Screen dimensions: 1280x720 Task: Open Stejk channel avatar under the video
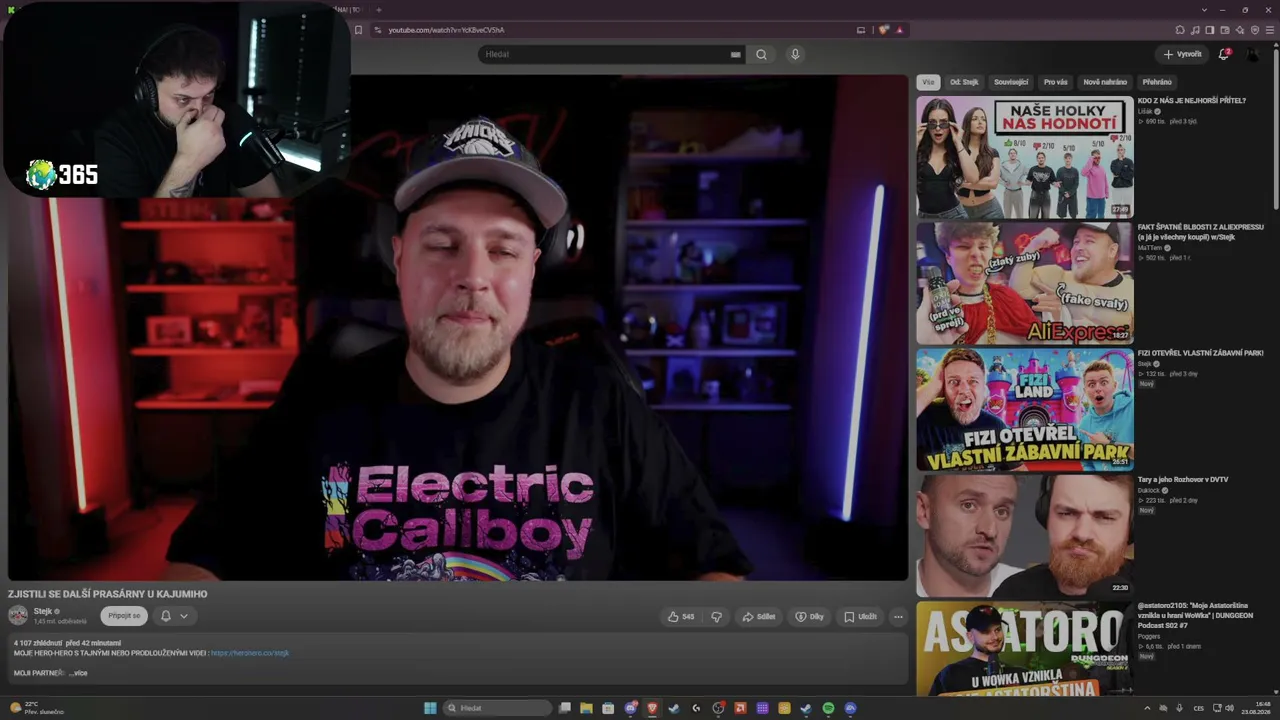(x=18, y=615)
